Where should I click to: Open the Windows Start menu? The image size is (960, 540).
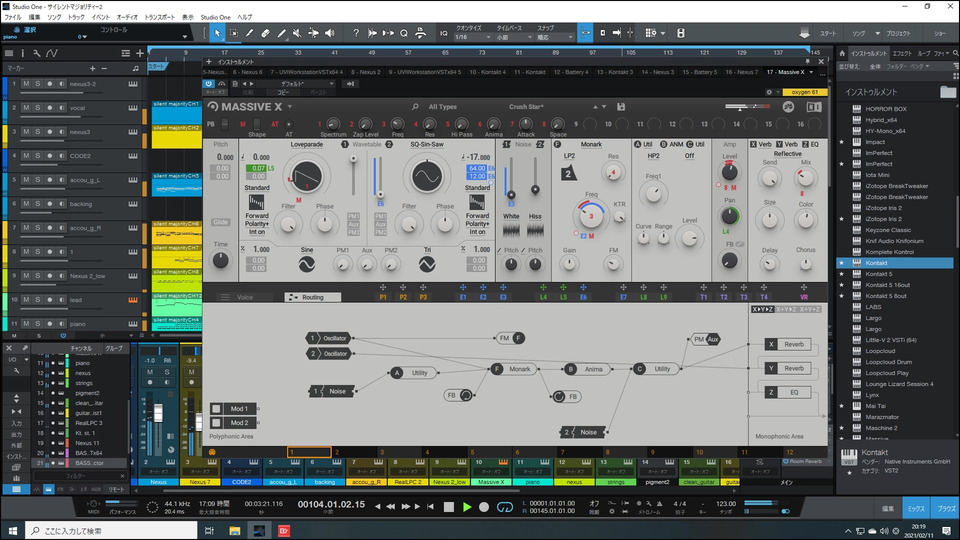tap(12, 531)
